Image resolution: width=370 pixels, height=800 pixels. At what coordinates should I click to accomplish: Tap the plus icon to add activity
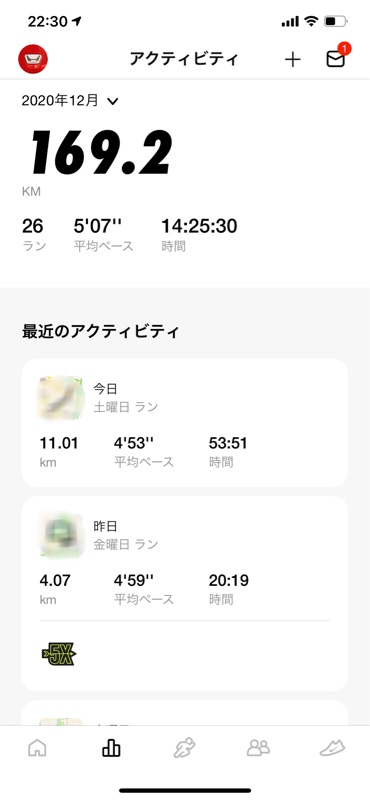(292, 60)
